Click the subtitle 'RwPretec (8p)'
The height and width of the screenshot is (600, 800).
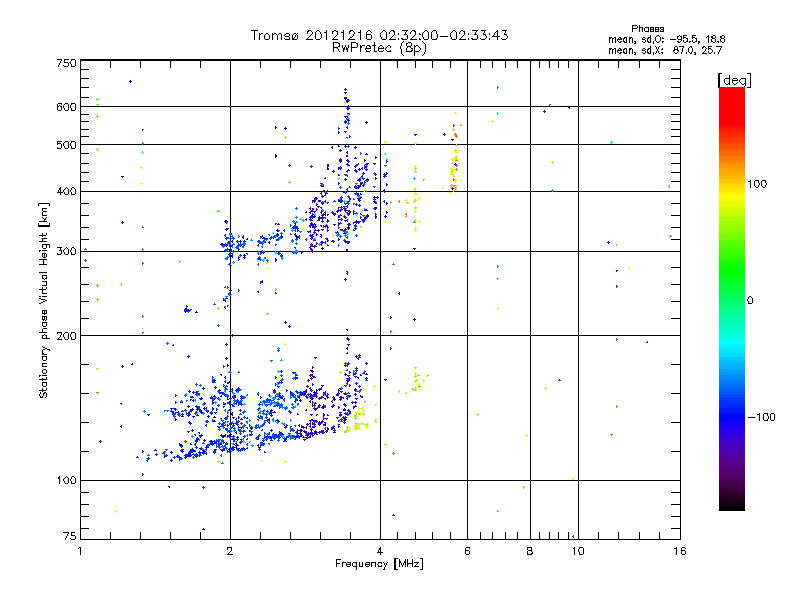(x=379, y=48)
